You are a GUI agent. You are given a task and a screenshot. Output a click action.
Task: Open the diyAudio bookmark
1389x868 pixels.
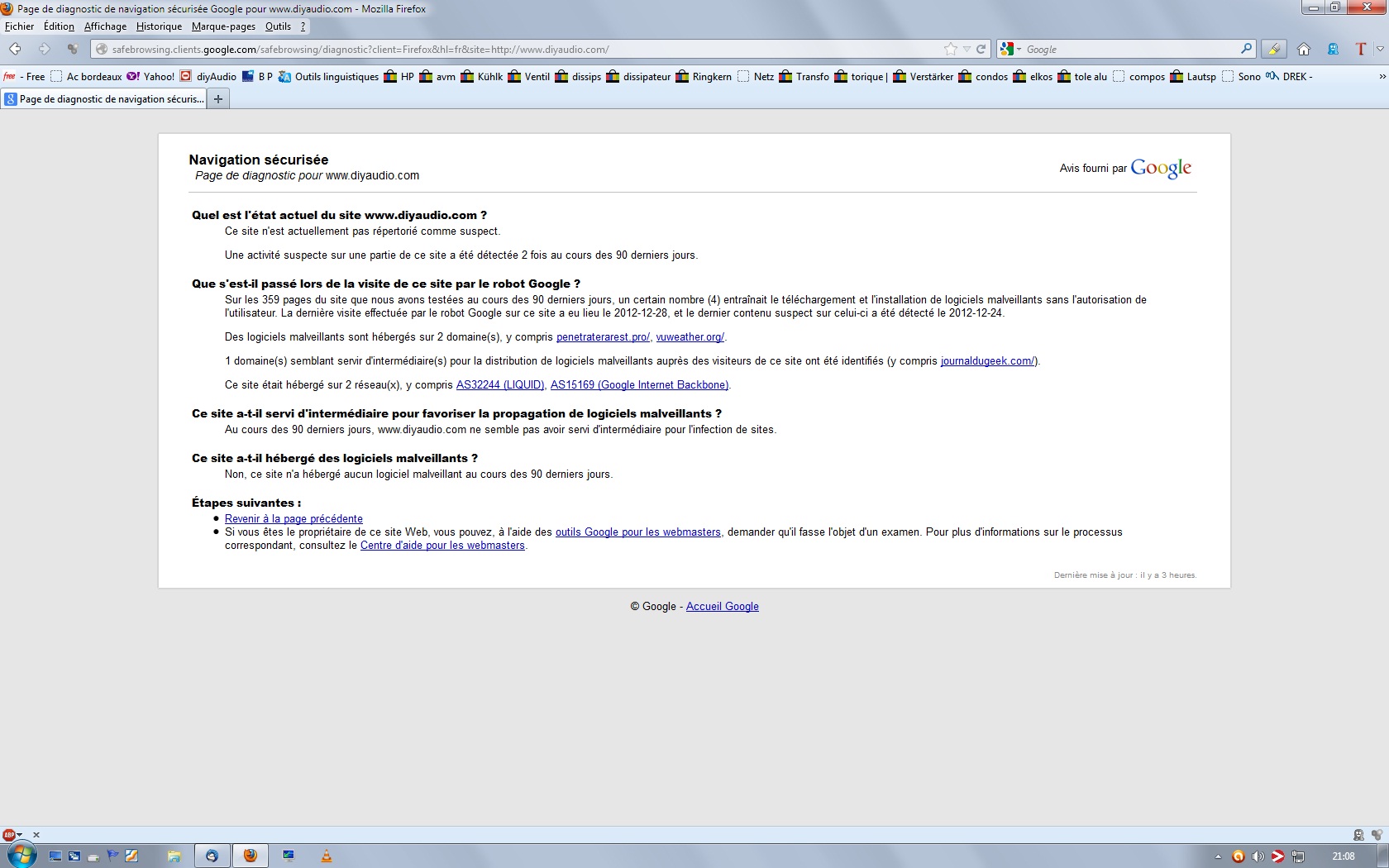[208, 77]
